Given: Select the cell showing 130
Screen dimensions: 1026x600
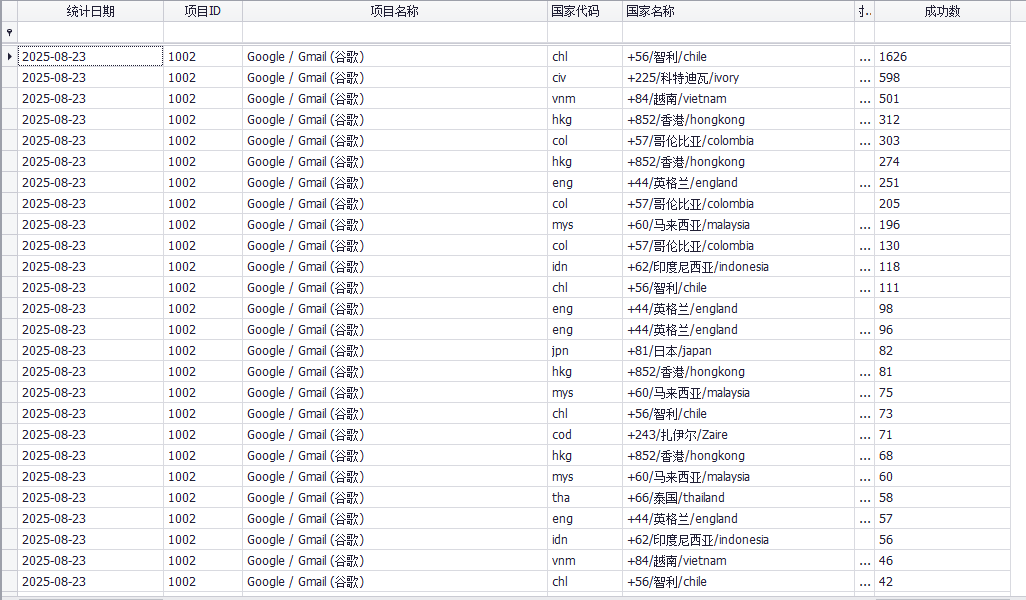Looking at the screenshot, I should point(942,245).
